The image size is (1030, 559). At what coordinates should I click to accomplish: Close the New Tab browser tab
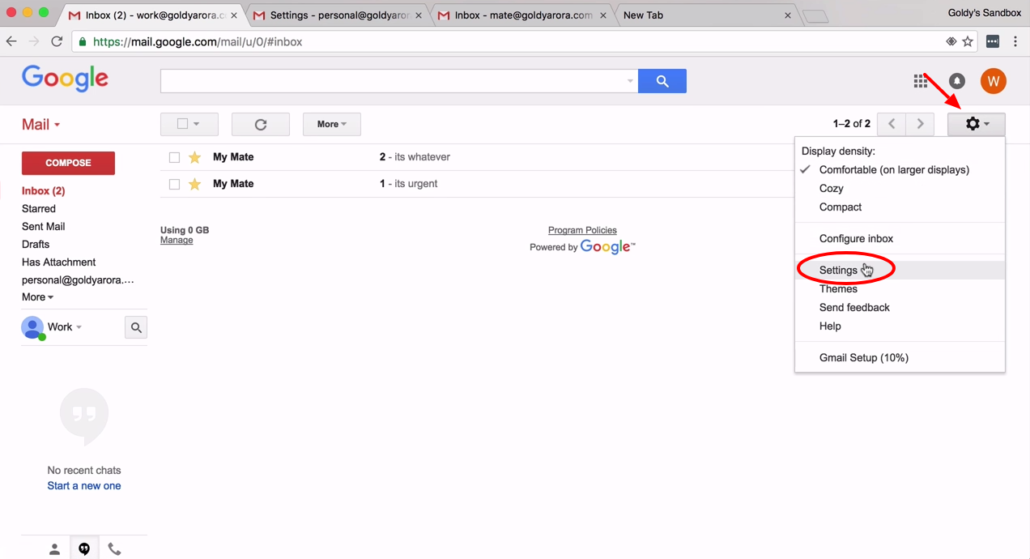[788, 15]
